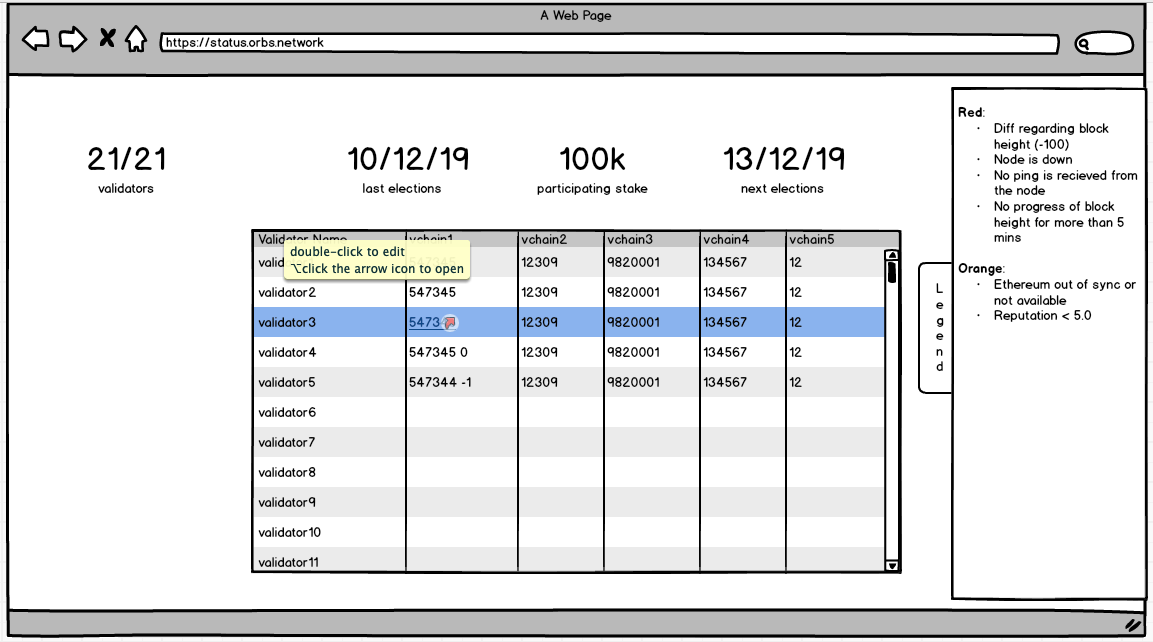Click the vchain2 column header
1153x642 pixels.
(544, 239)
